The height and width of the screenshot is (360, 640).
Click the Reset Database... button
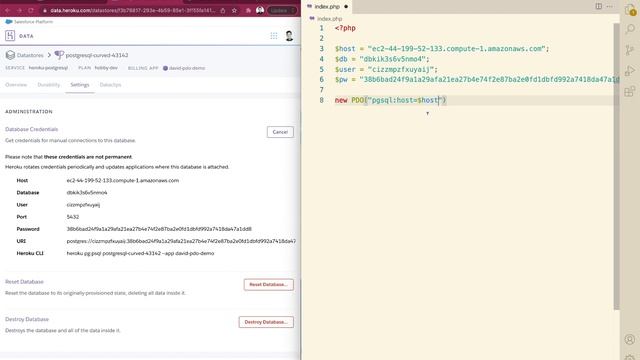point(268,284)
